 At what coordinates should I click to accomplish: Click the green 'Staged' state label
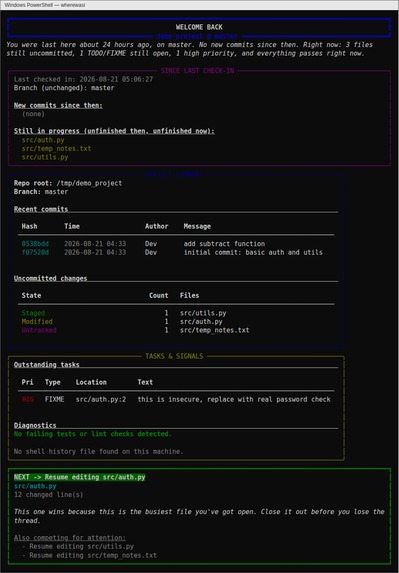[33, 313]
